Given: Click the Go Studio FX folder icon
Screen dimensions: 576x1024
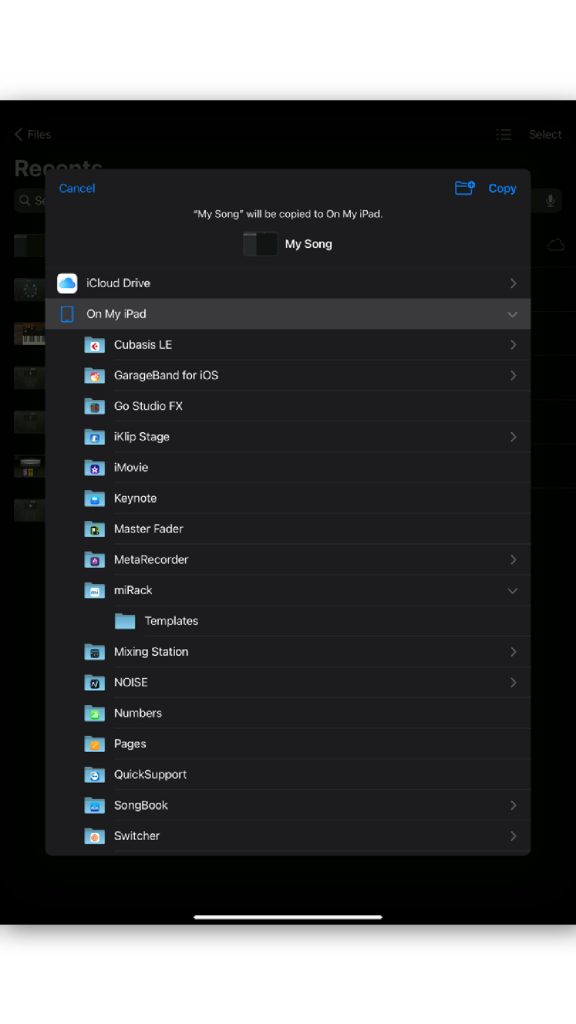Looking at the screenshot, I should [95, 406].
